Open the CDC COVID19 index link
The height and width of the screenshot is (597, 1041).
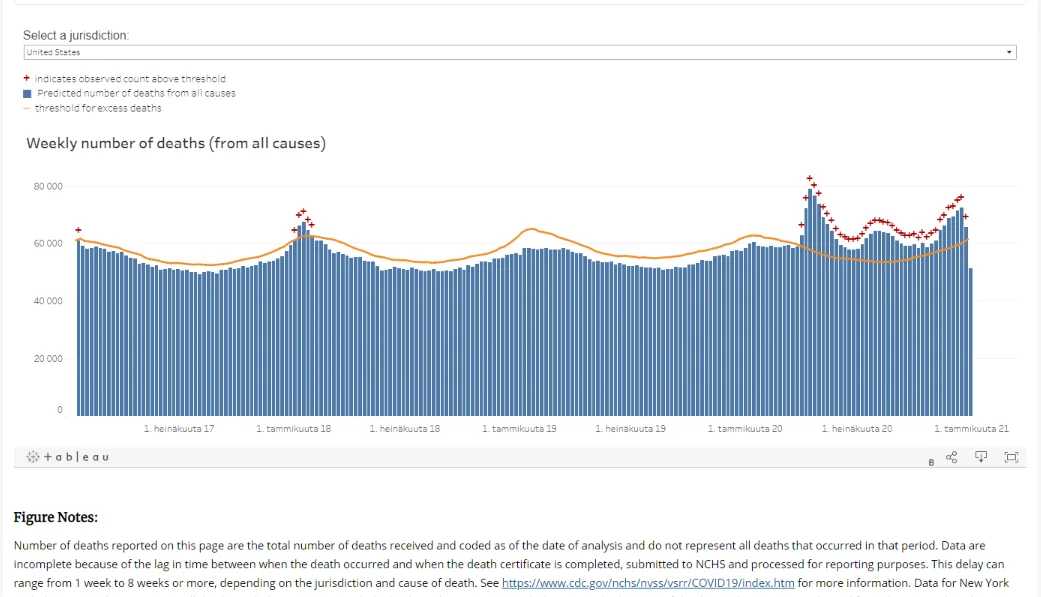point(648,583)
